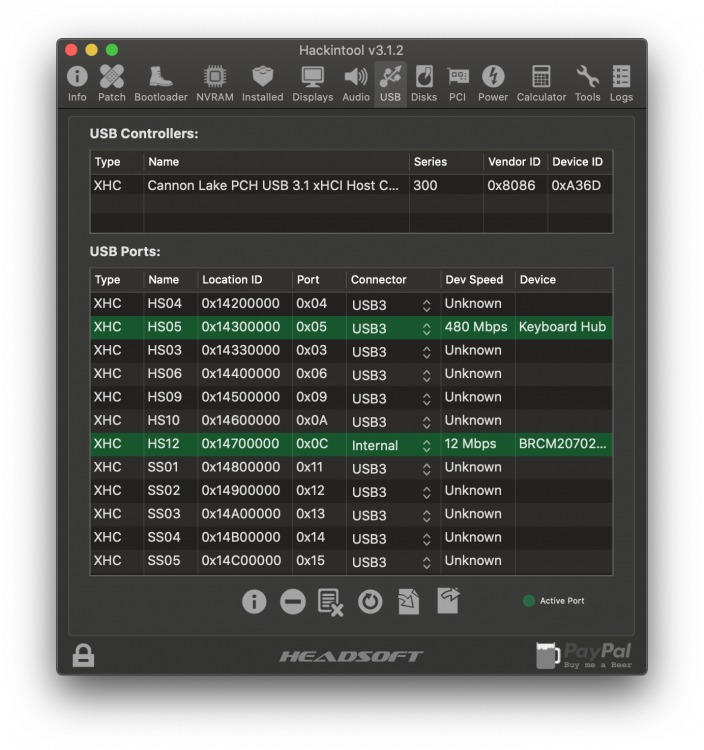Image resolution: width=704 pixels, height=750 pixels.
Task: Open the Calculator section
Action: click(x=541, y=84)
